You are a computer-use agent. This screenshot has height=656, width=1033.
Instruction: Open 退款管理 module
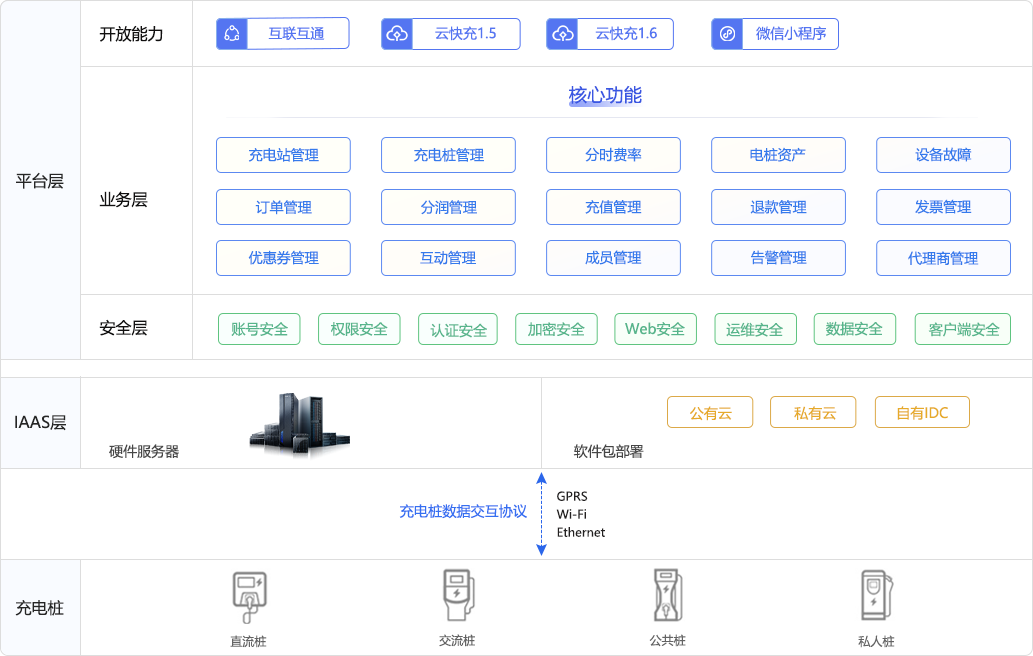(778, 207)
